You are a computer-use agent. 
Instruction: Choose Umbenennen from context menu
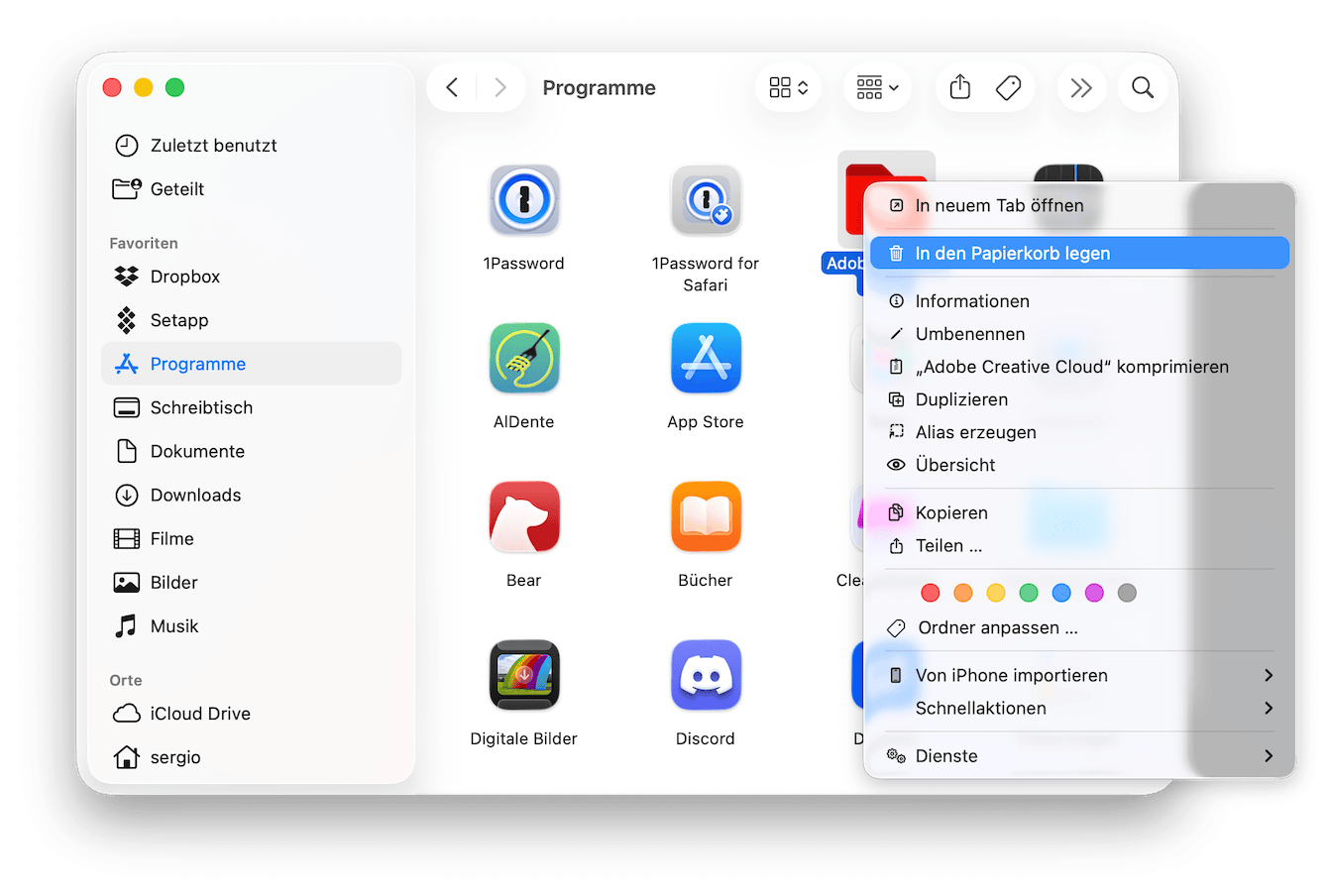point(969,334)
